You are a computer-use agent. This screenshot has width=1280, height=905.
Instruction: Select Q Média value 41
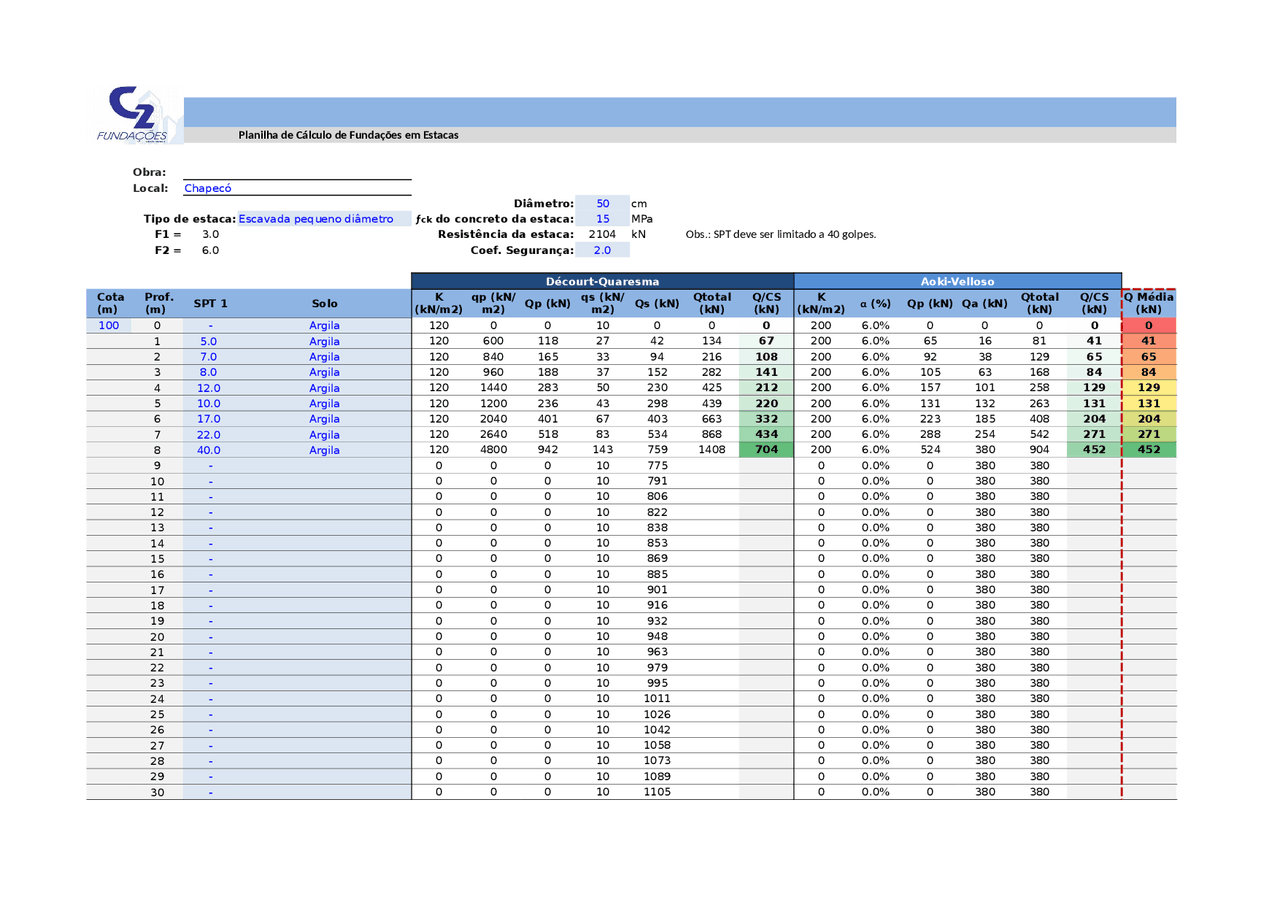click(1149, 341)
